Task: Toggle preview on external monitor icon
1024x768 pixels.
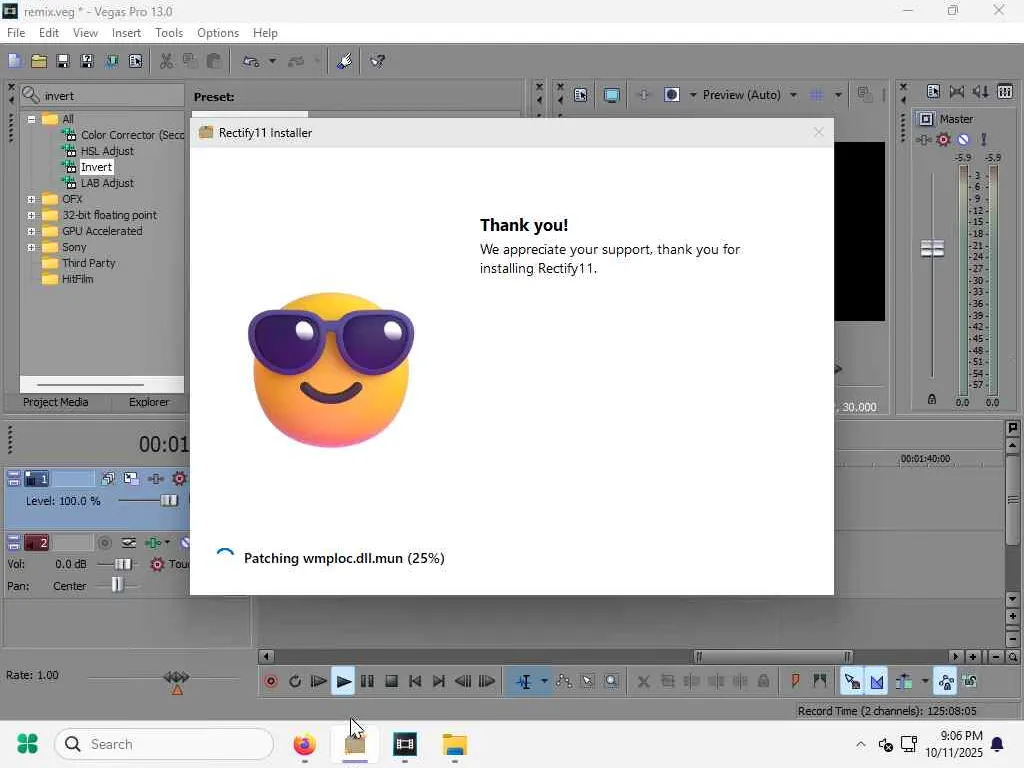Action: point(611,95)
